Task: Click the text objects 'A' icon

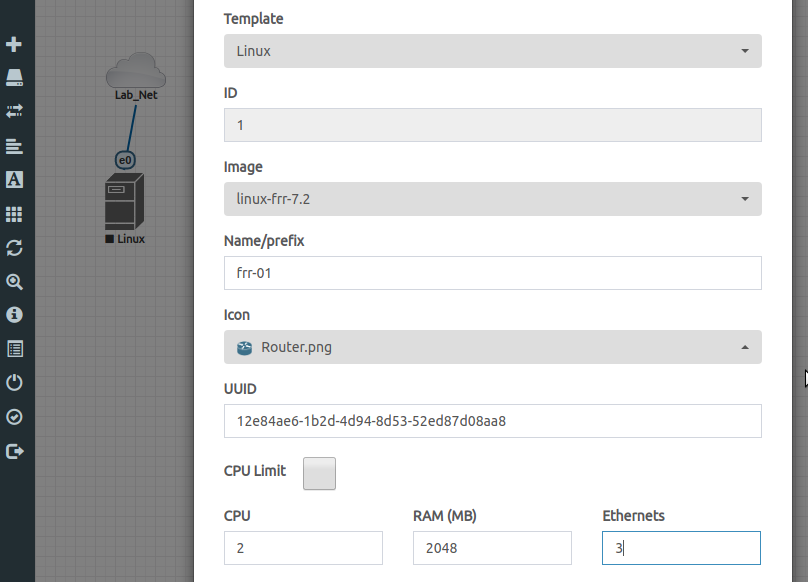Action: coord(14,180)
